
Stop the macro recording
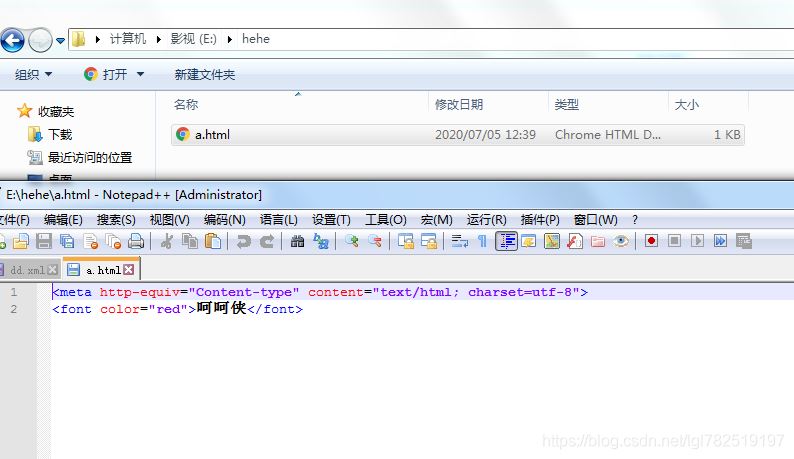[674, 241]
